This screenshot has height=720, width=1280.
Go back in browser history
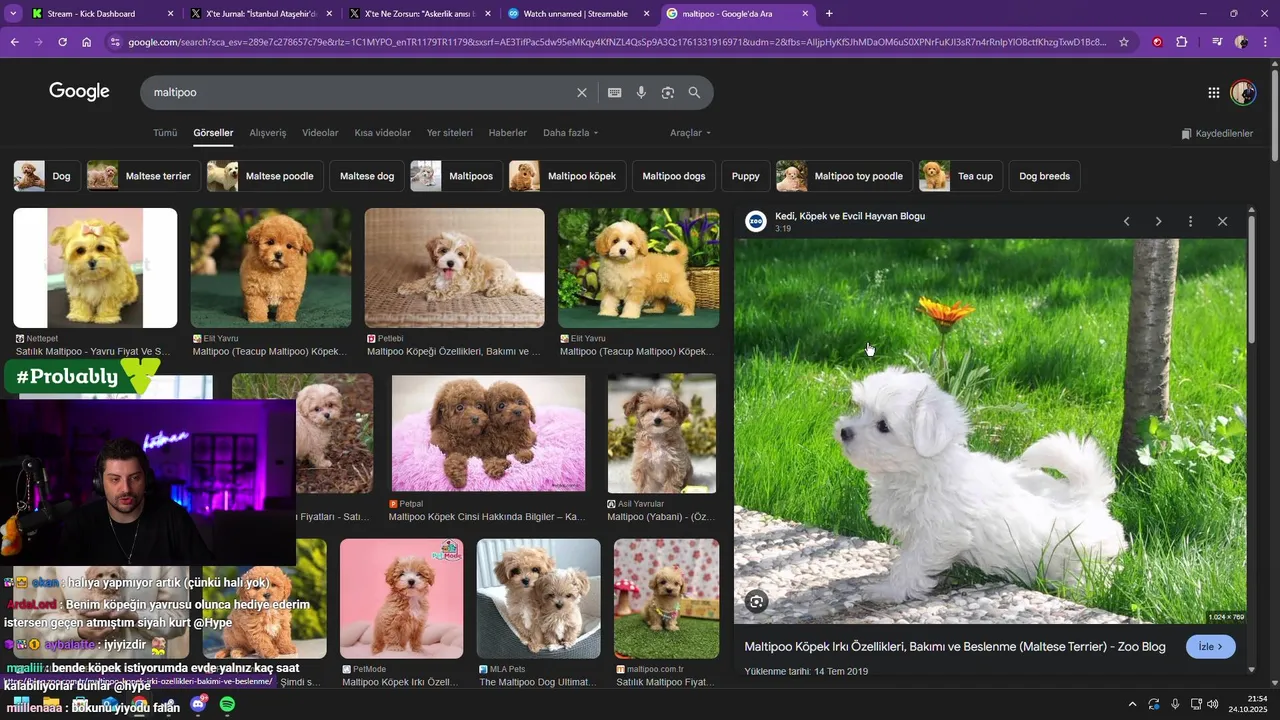pyautogui.click(x=14, y=42)
